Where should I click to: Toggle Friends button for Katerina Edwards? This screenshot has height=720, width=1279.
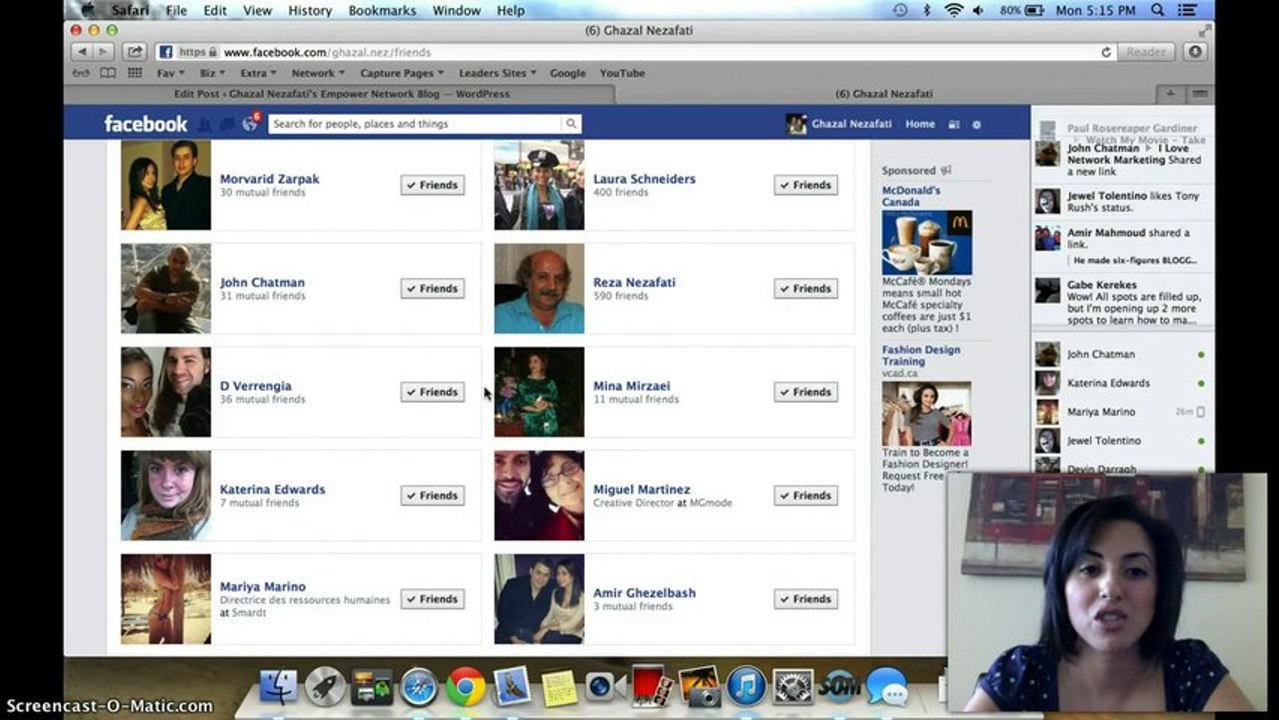(x=433, y=495)
